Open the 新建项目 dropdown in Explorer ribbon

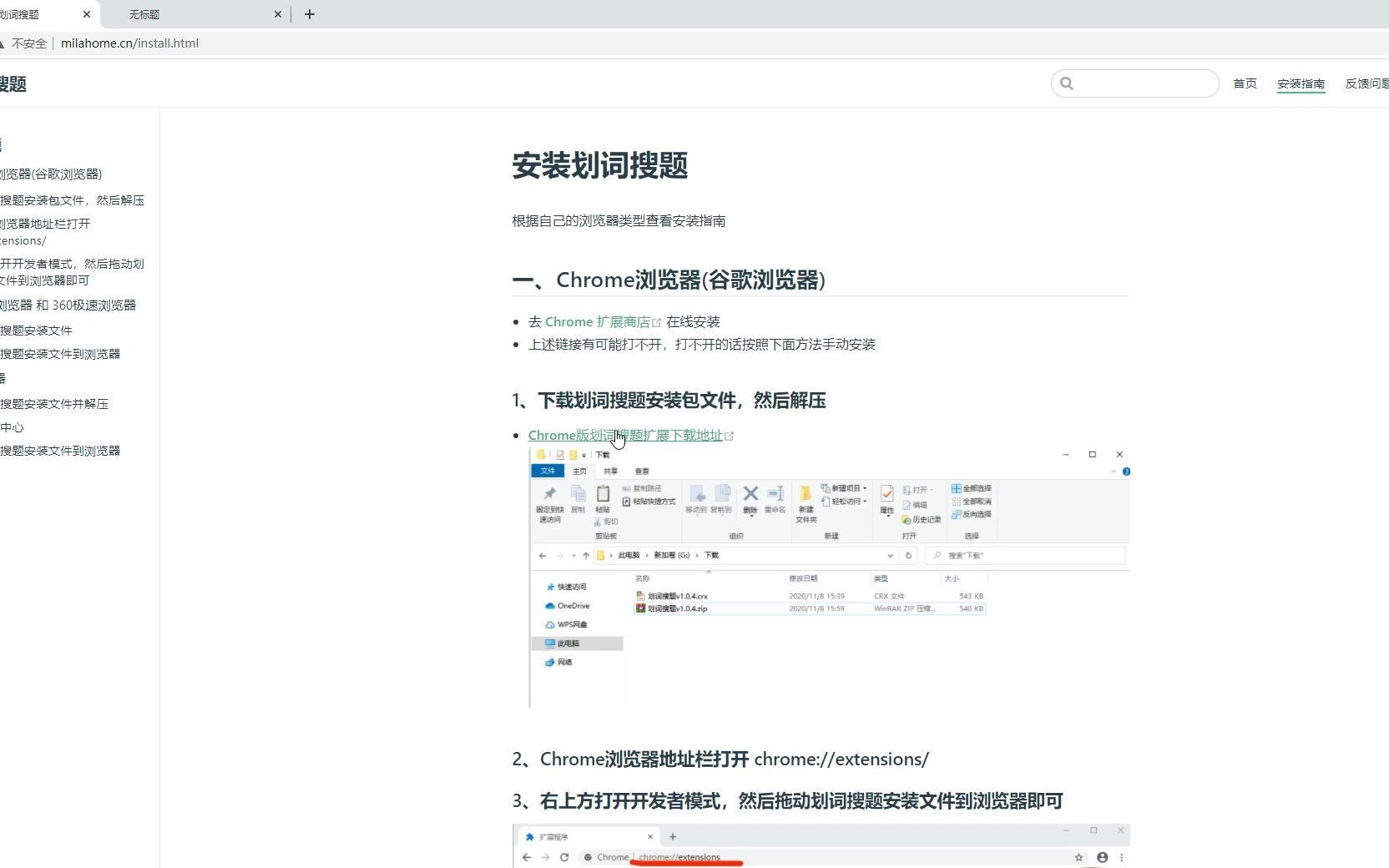point(844,488)
